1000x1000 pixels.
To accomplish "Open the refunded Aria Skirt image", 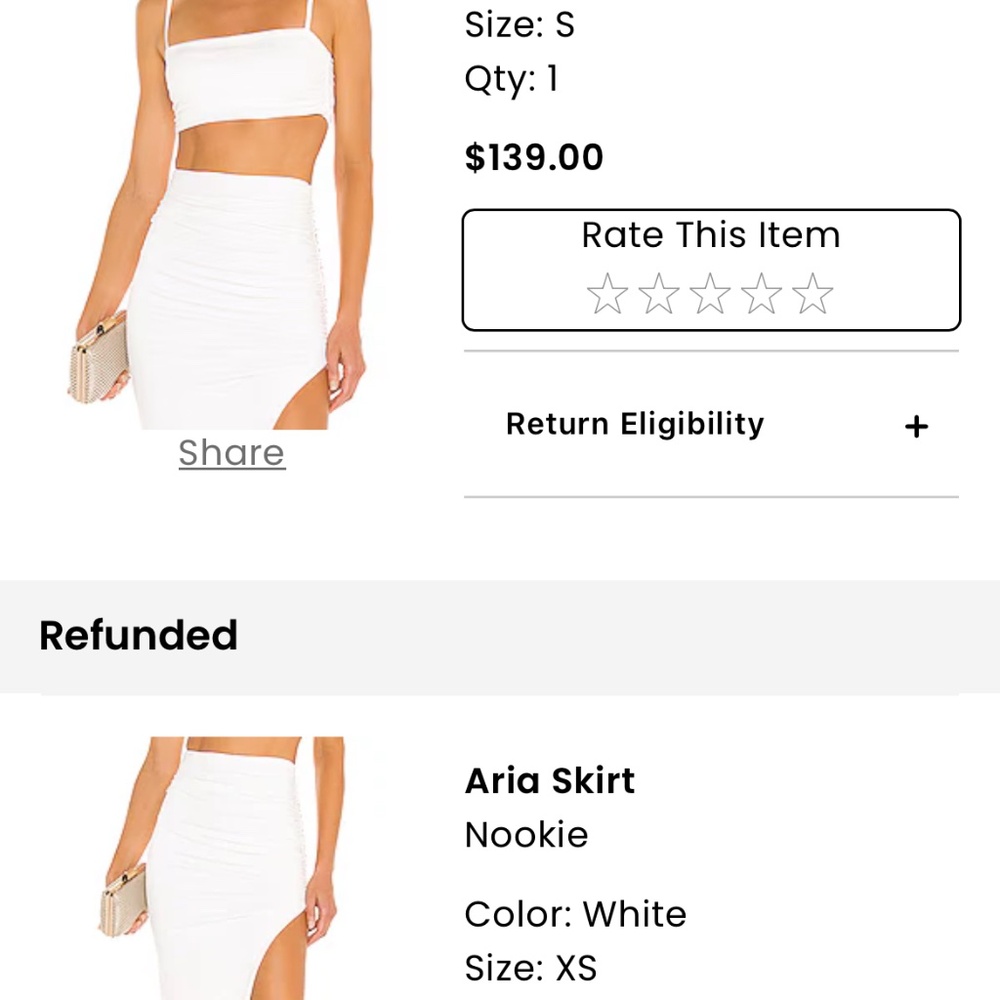I will [x=230, y=870].
